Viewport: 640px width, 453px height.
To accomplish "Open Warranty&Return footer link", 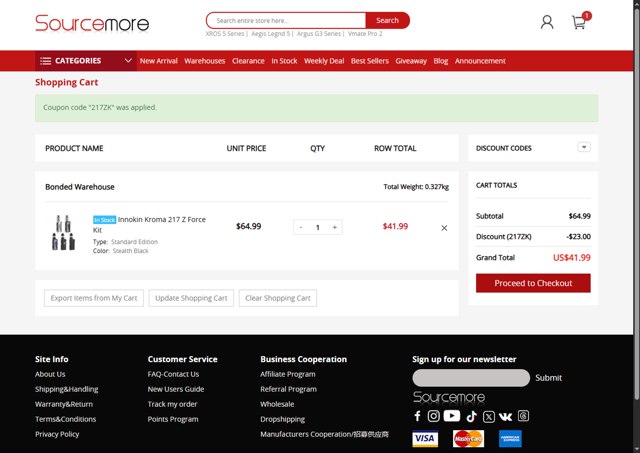I will coord(64,404).
